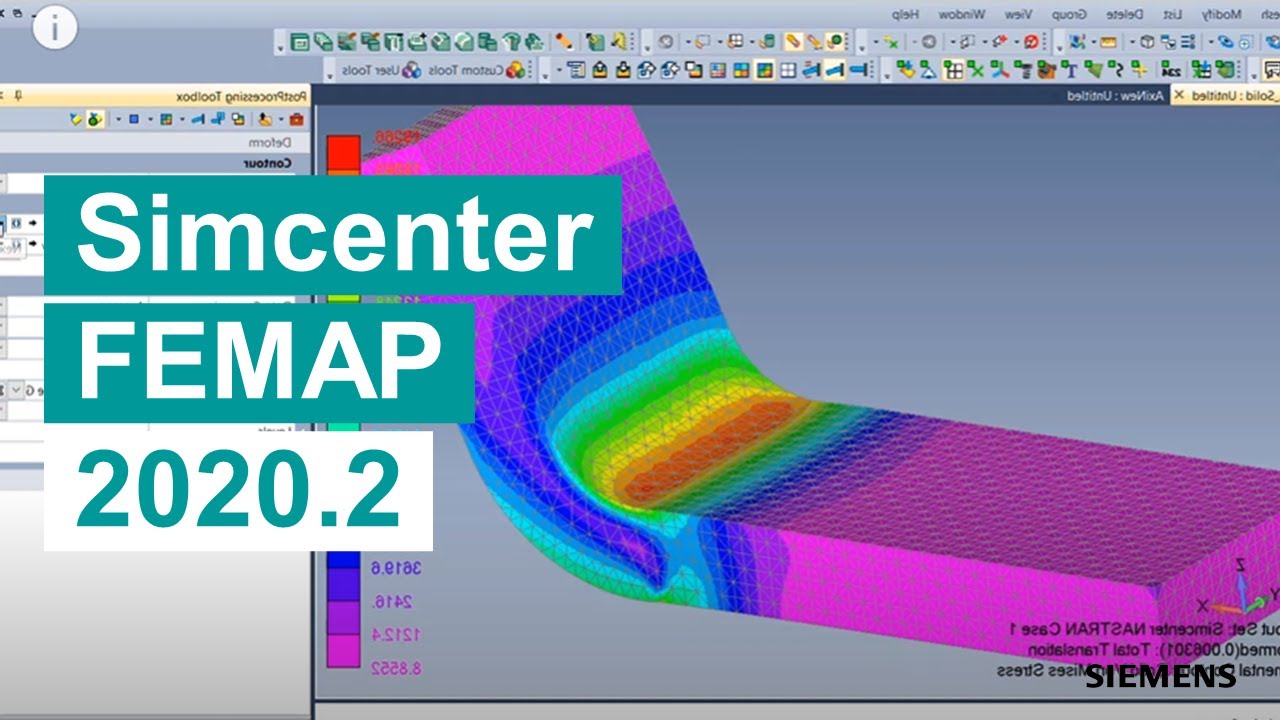Open the small dropdown in lower toolbox panel
Image resolution: width=1280 pixels, height=720 pixels.
[x=16, y=390]
